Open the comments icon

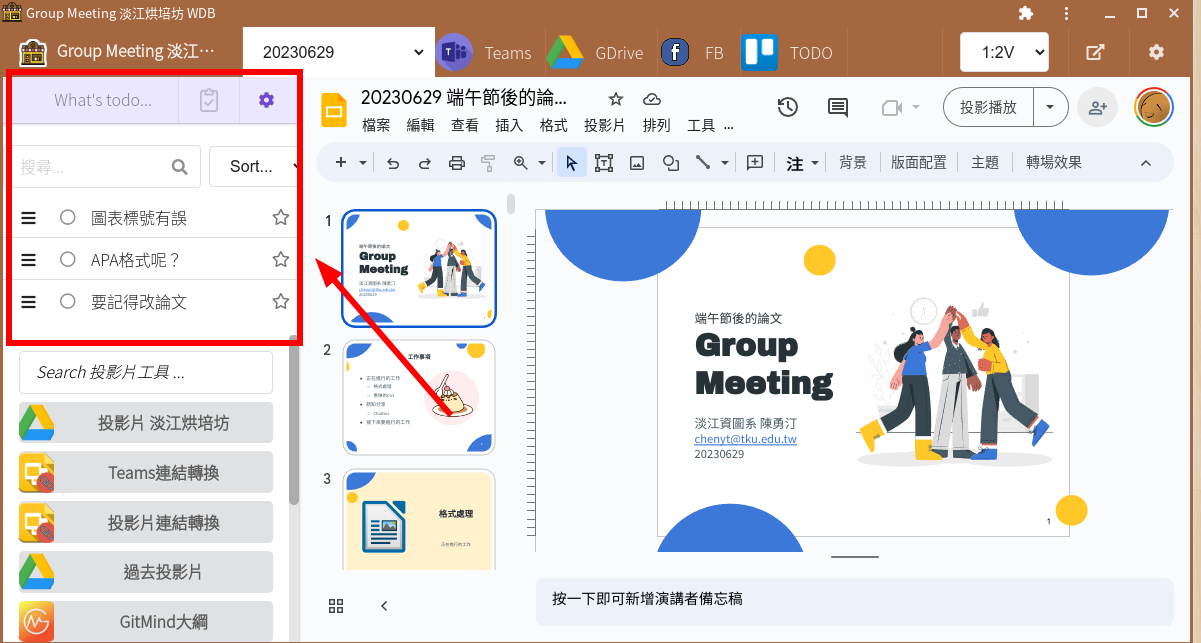click(838, 107)
